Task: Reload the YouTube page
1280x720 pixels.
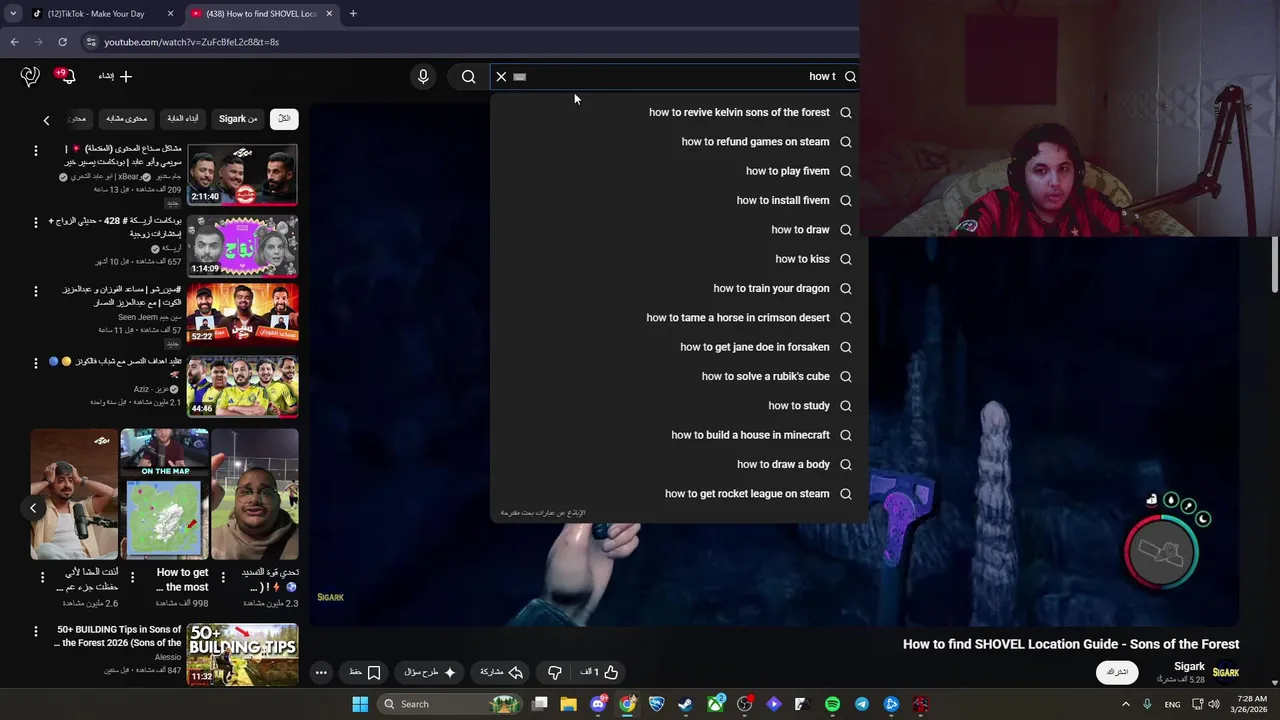Action: click(x=62, y=42)
